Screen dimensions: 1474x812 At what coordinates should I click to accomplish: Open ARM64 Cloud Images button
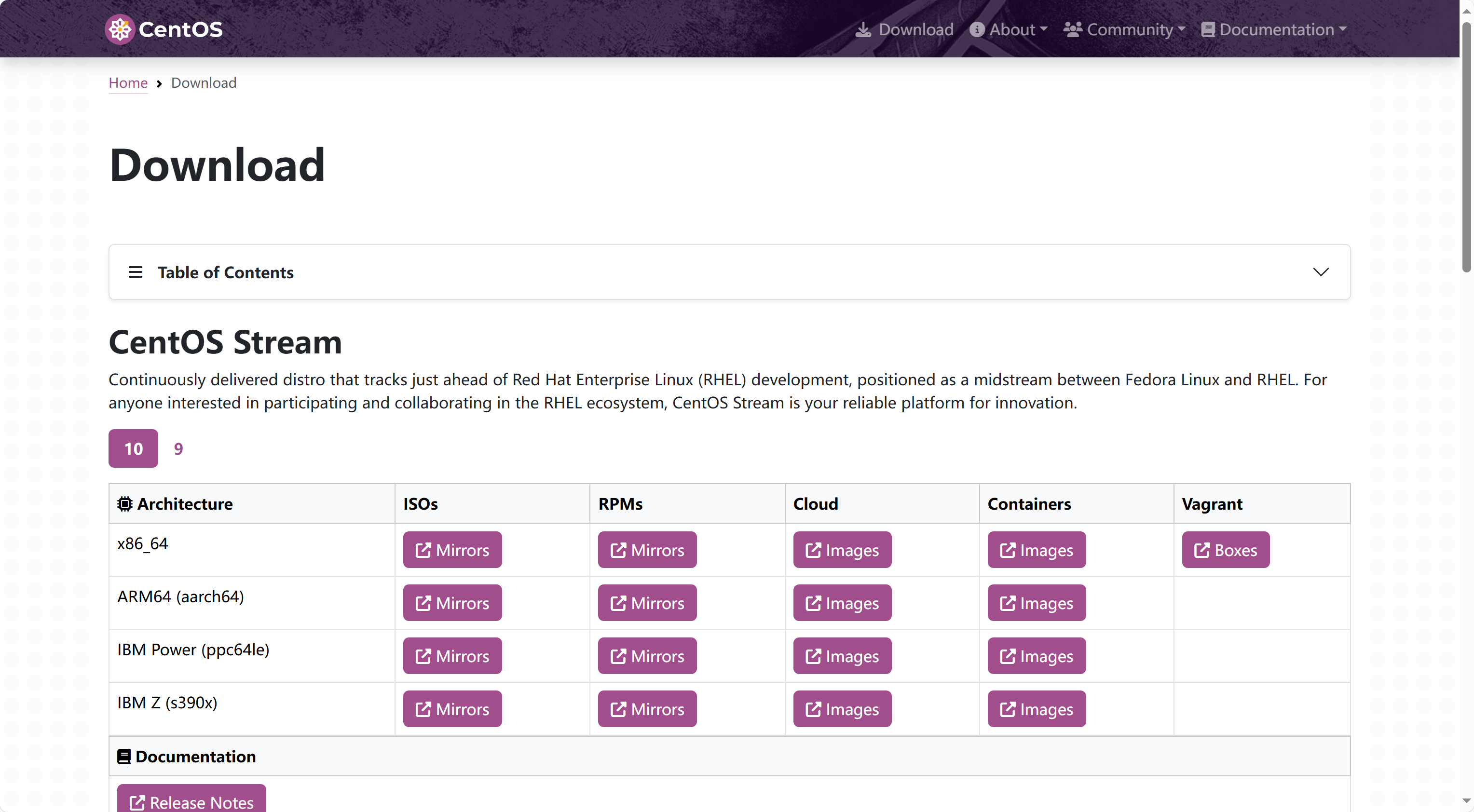click(x=842, y=603)
